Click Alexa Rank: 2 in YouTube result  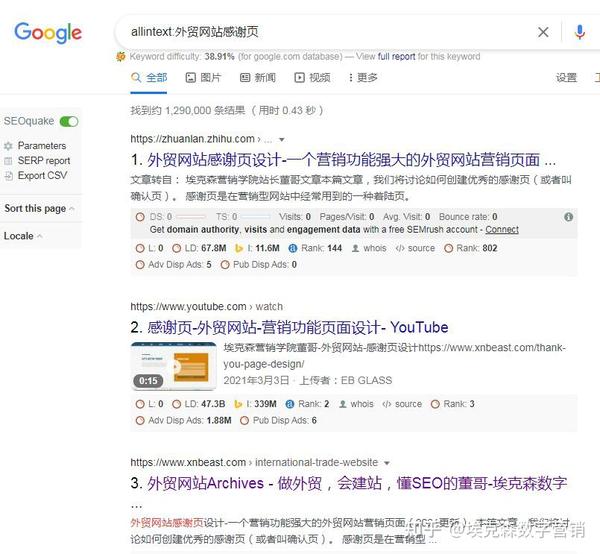pyautogui.click(x=307, y=404)
